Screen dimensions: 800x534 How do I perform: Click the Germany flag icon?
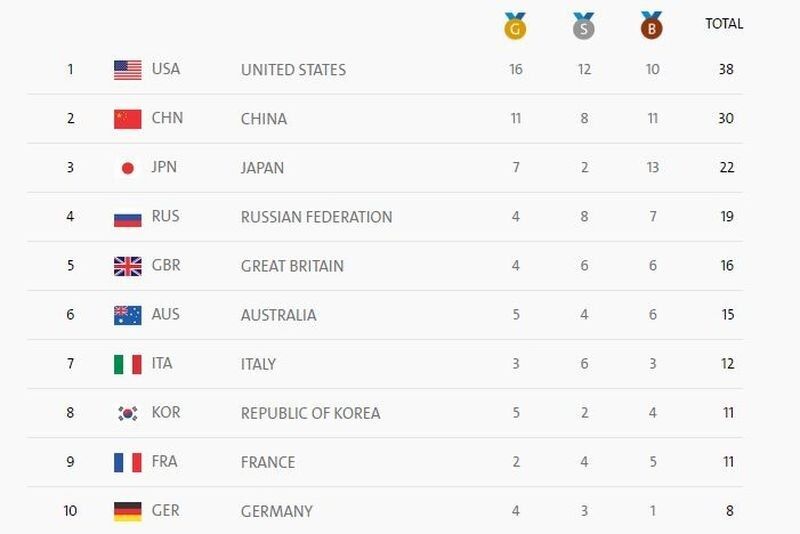point(127,511)
